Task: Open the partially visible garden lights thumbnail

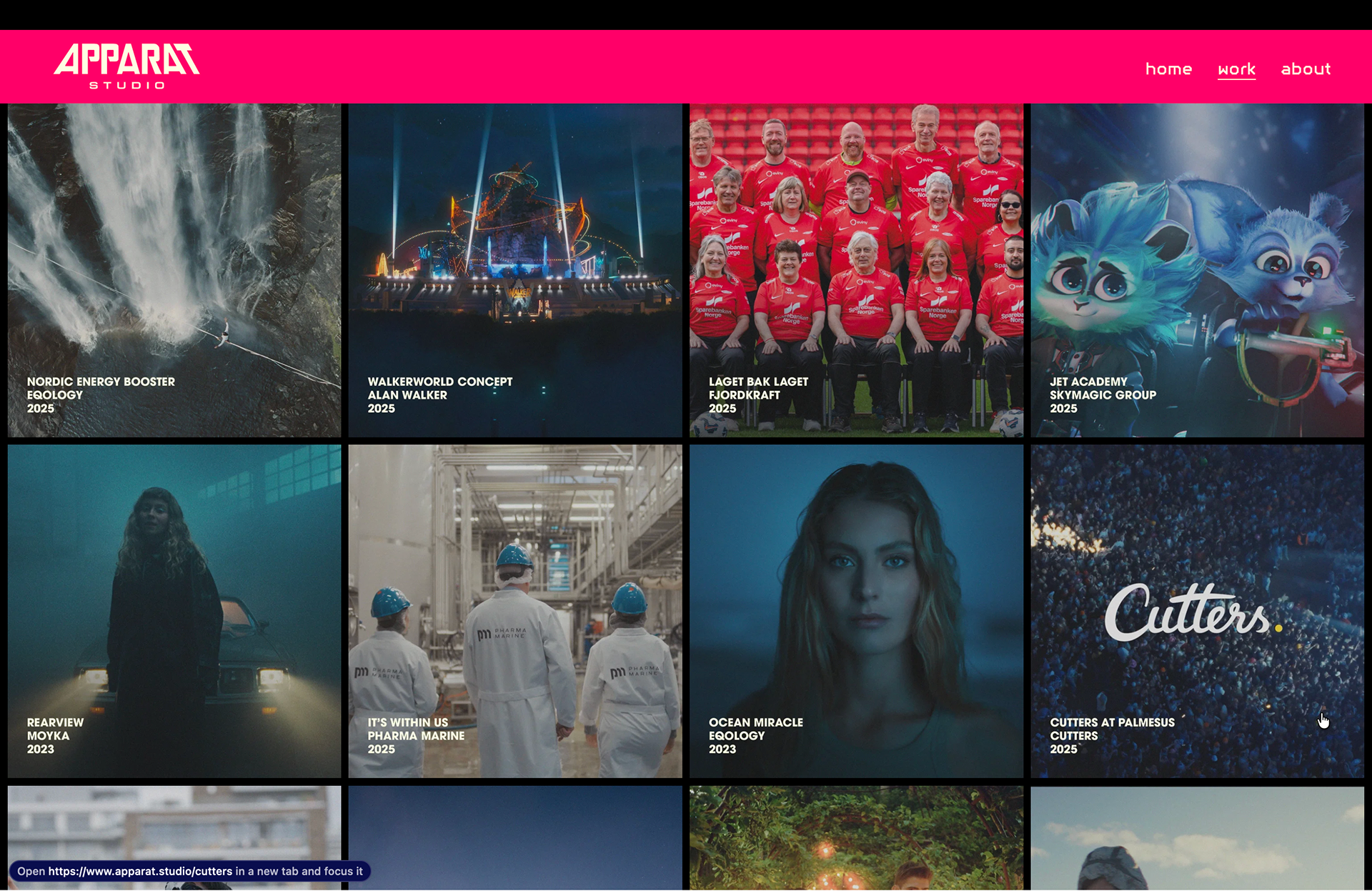Action: point(856,837)
